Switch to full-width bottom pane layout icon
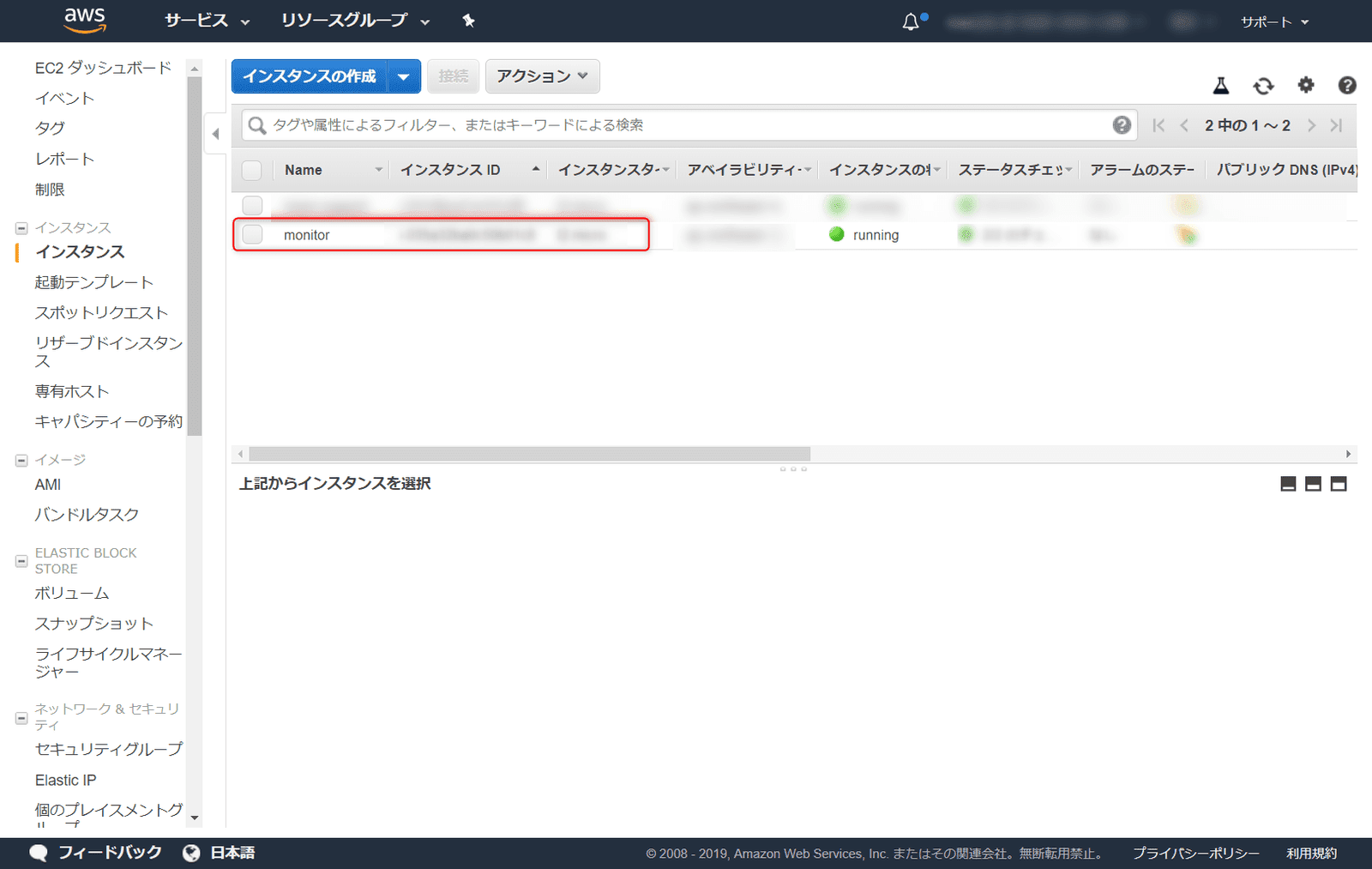1372x869 pixels. [1339, 483]
